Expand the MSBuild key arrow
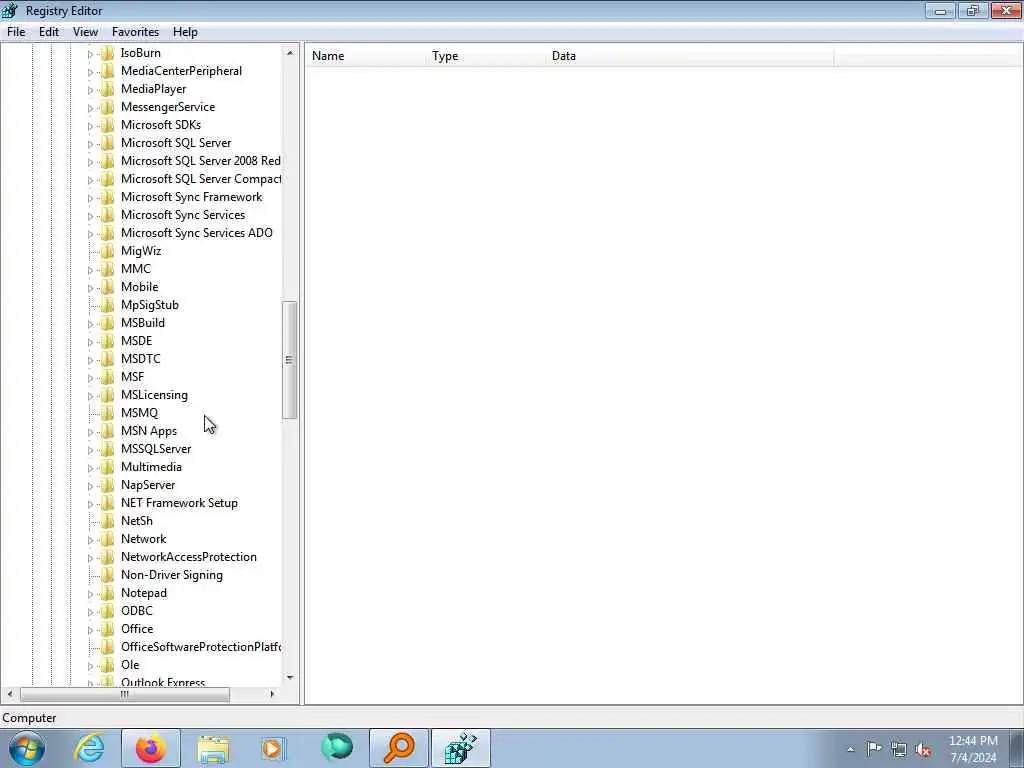Screen dimensions: 1024x768 tap(90, 323)
